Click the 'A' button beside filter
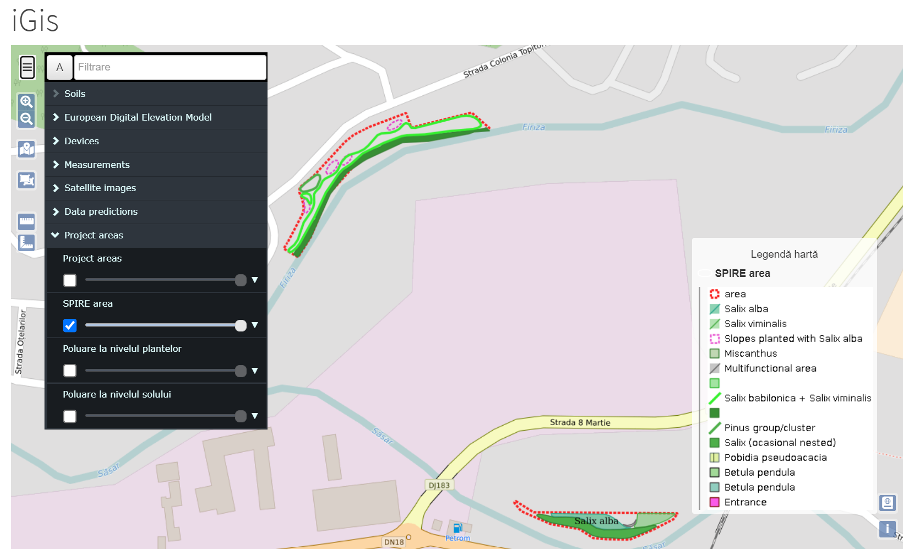This screenshot has height=550, width=904. pos(60,67)
